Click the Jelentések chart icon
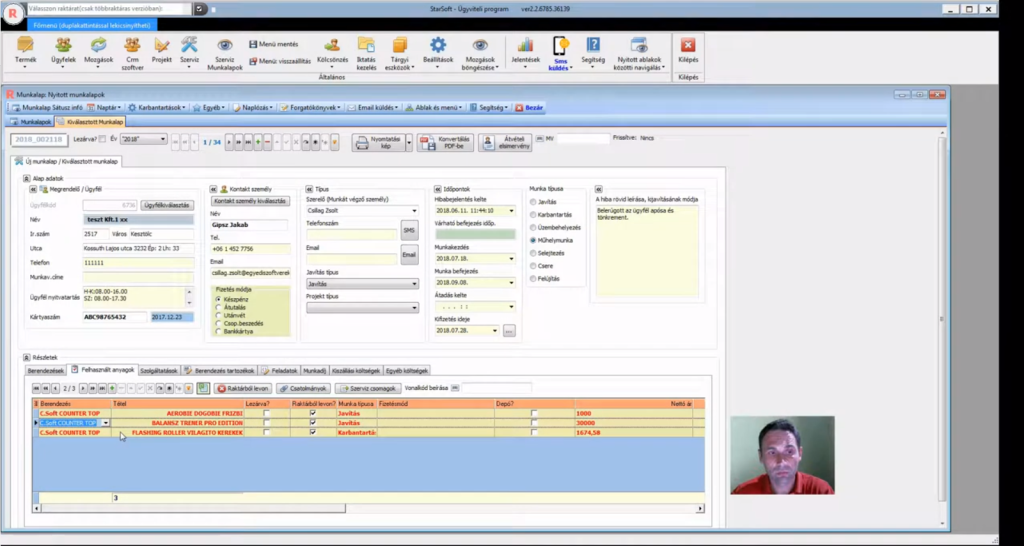 [525, 45]
